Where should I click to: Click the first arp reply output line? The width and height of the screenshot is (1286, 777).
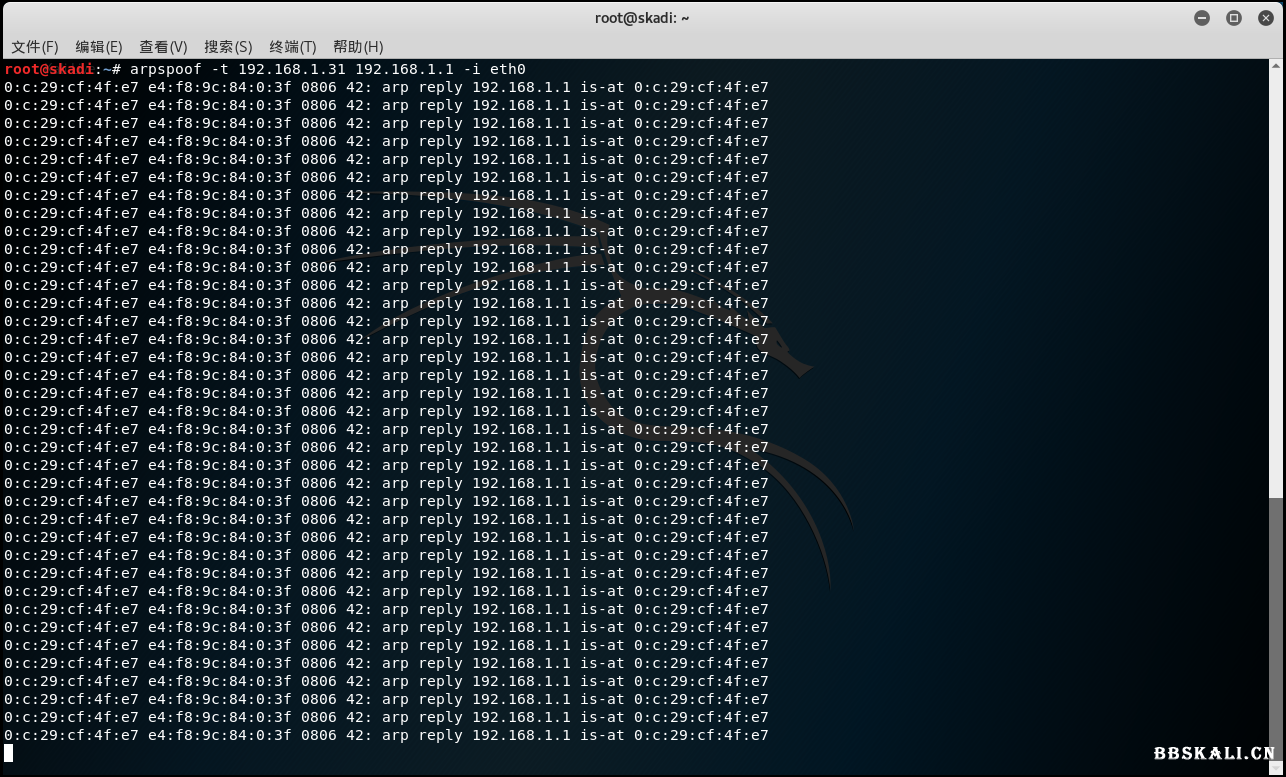click(x=386, y=87)
